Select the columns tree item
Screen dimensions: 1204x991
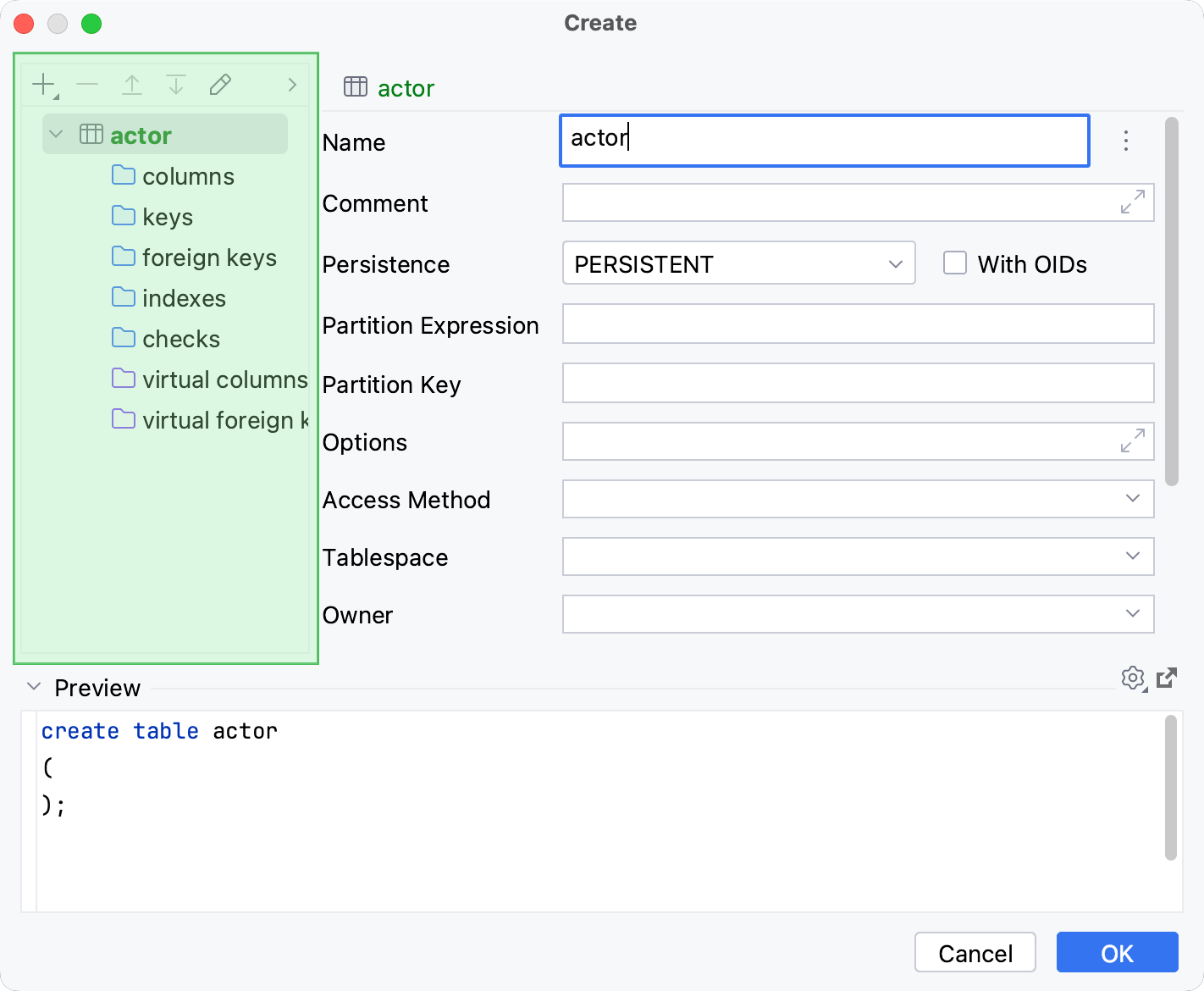pos(188,176)
